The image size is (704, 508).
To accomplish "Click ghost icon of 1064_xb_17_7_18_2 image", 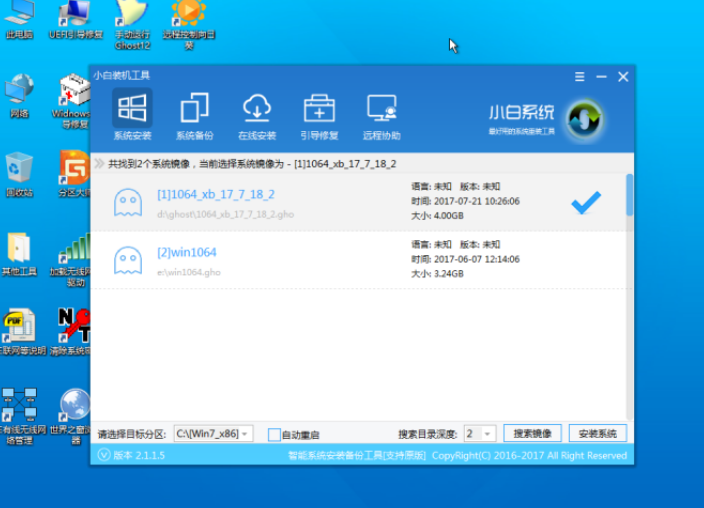I will 128,202.
